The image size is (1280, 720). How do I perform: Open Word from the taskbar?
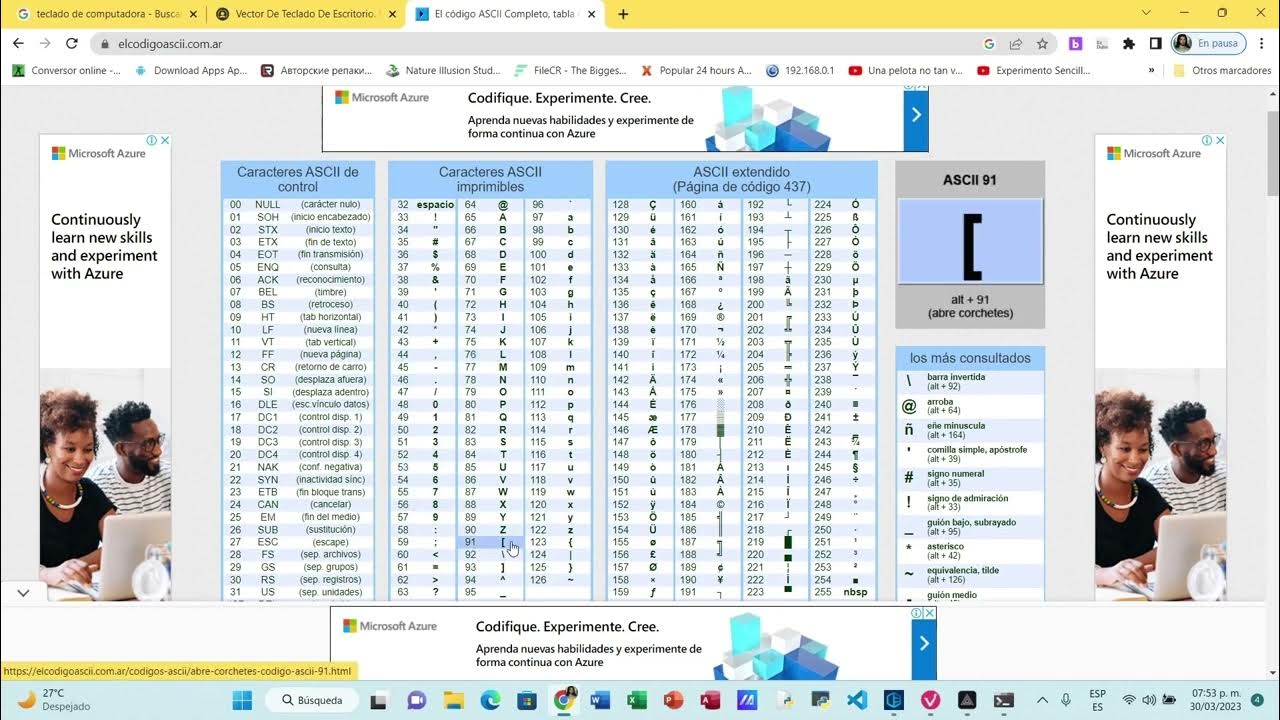coord(600,700)
